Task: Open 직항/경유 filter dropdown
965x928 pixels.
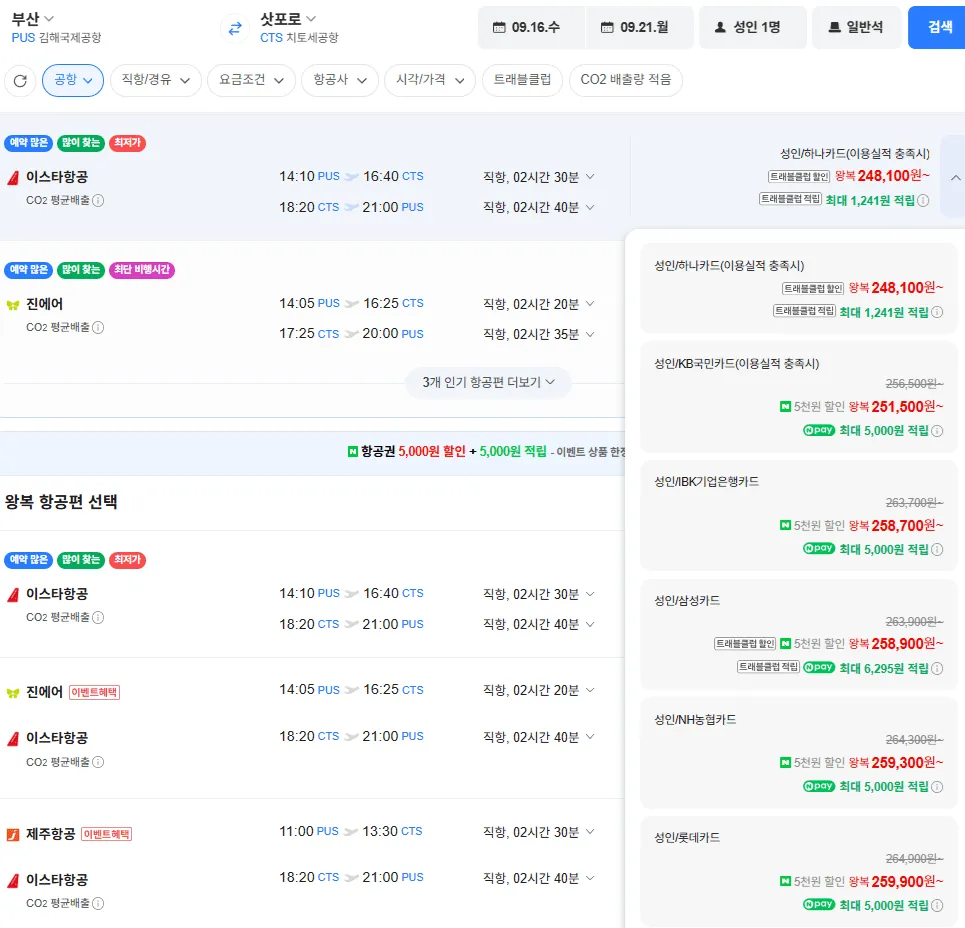Action: point(156,80)
